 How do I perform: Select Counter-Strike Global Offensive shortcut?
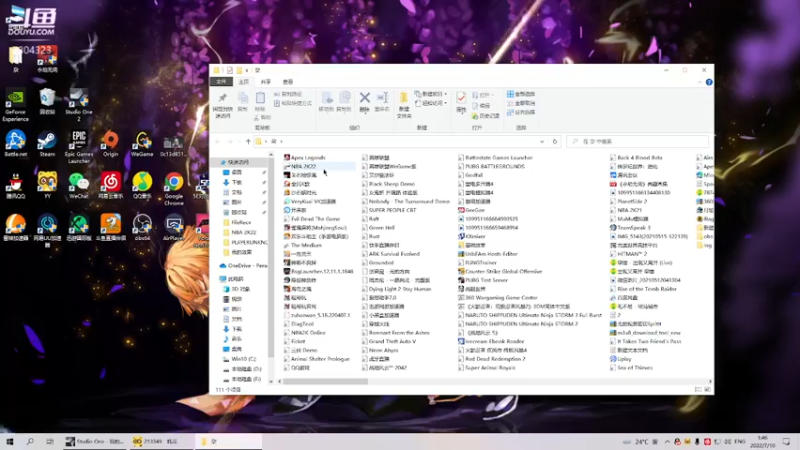[x=500, y=271]
